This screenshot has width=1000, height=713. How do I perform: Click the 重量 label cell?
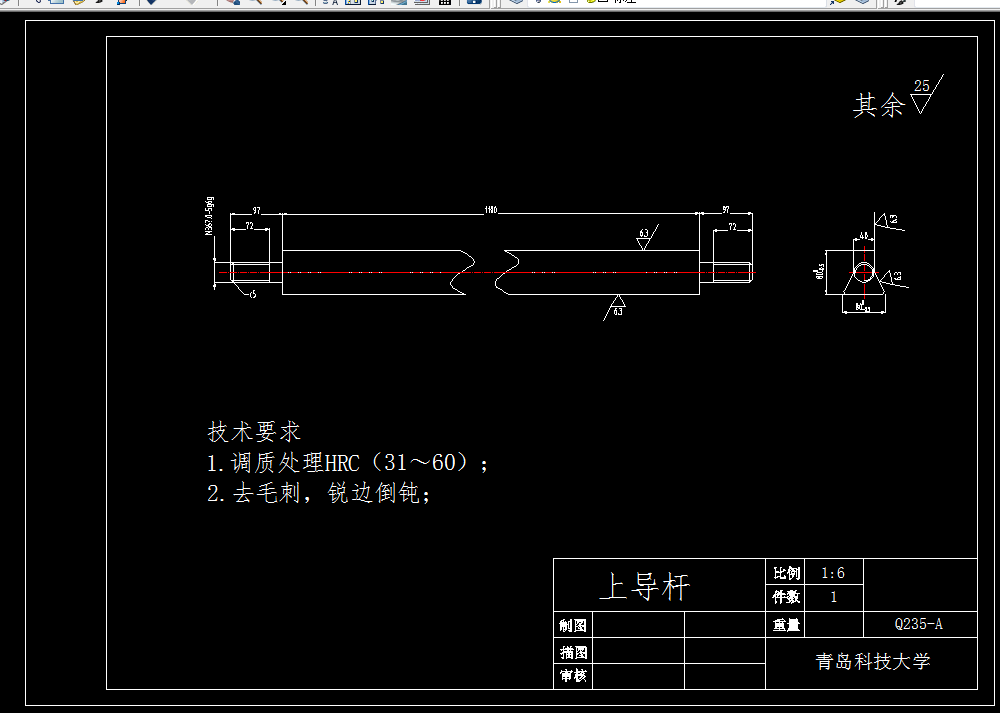click(786, 624)
